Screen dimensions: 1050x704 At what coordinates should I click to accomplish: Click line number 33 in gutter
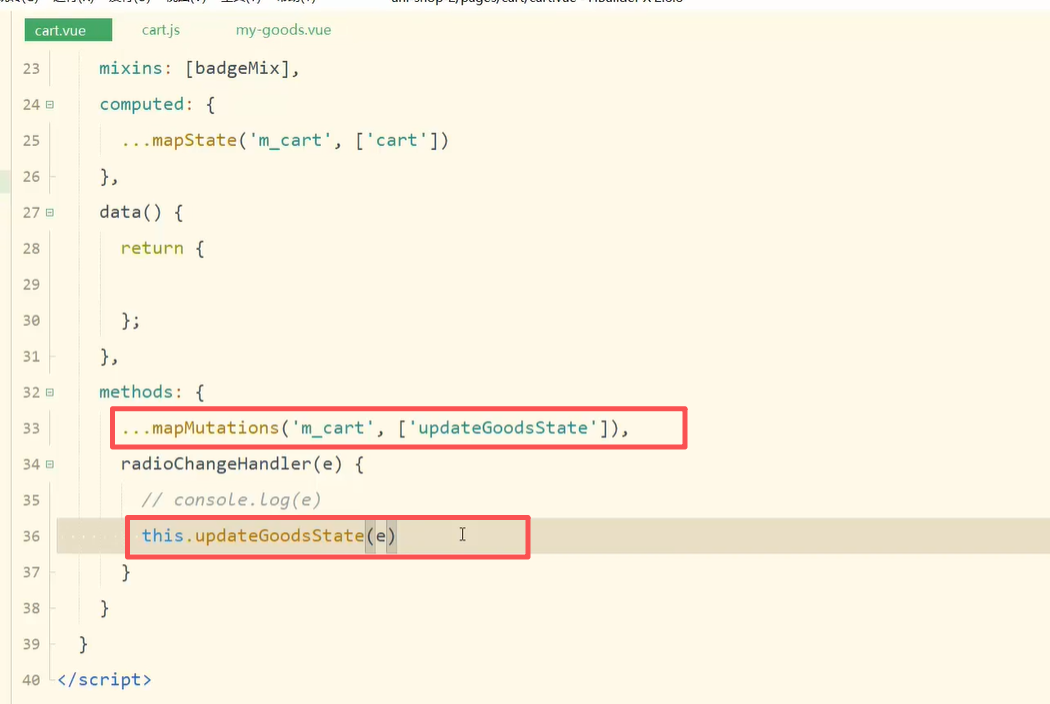pos(31,429)
